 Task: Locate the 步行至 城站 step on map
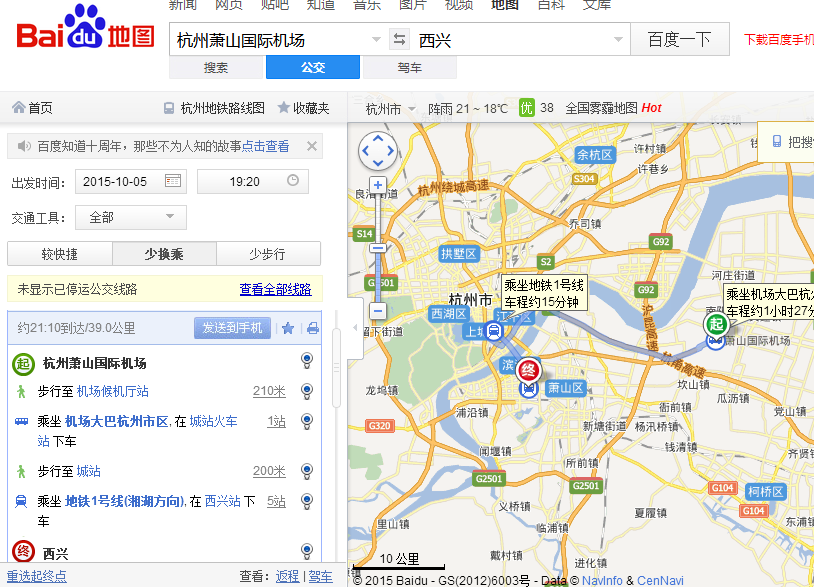[307, 471]
